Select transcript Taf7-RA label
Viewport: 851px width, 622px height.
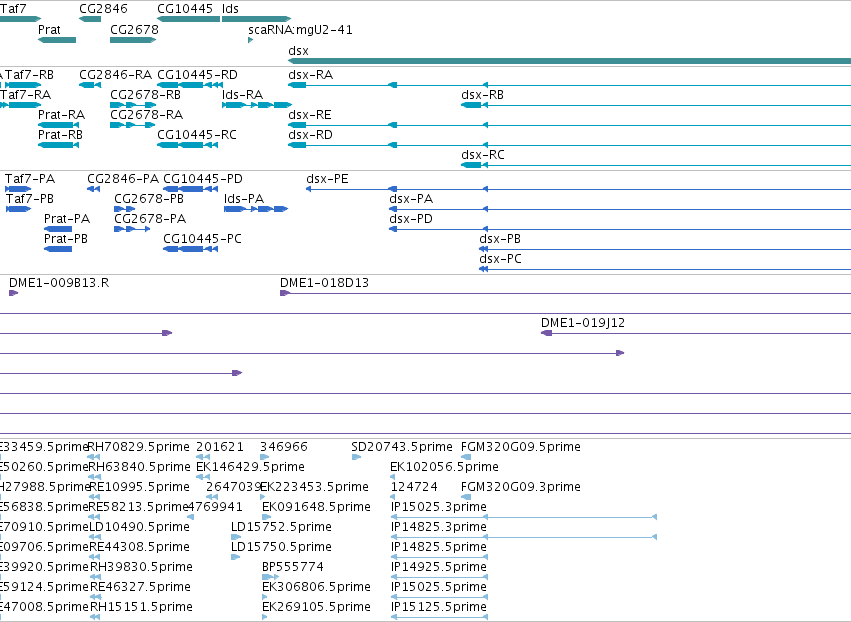[x=26, y=95]
